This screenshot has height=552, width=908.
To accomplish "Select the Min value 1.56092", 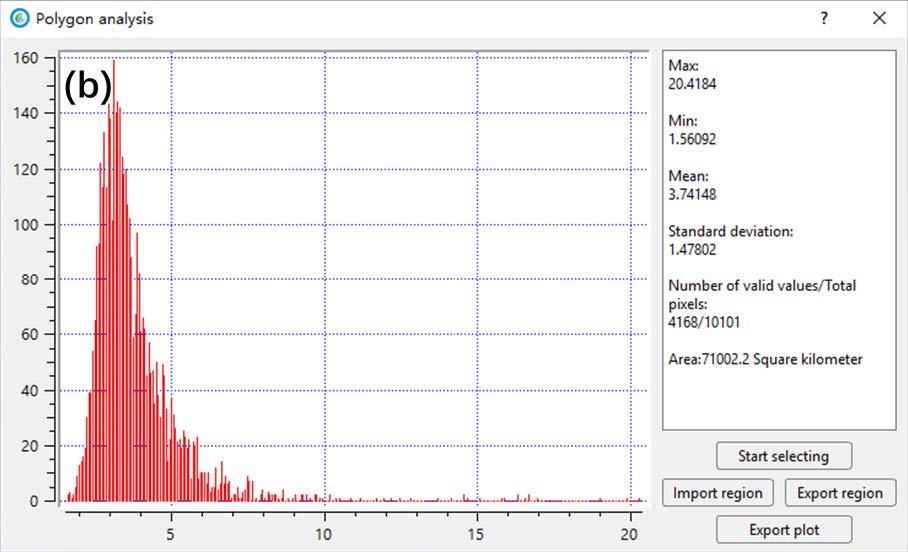I will click(692, 139).
